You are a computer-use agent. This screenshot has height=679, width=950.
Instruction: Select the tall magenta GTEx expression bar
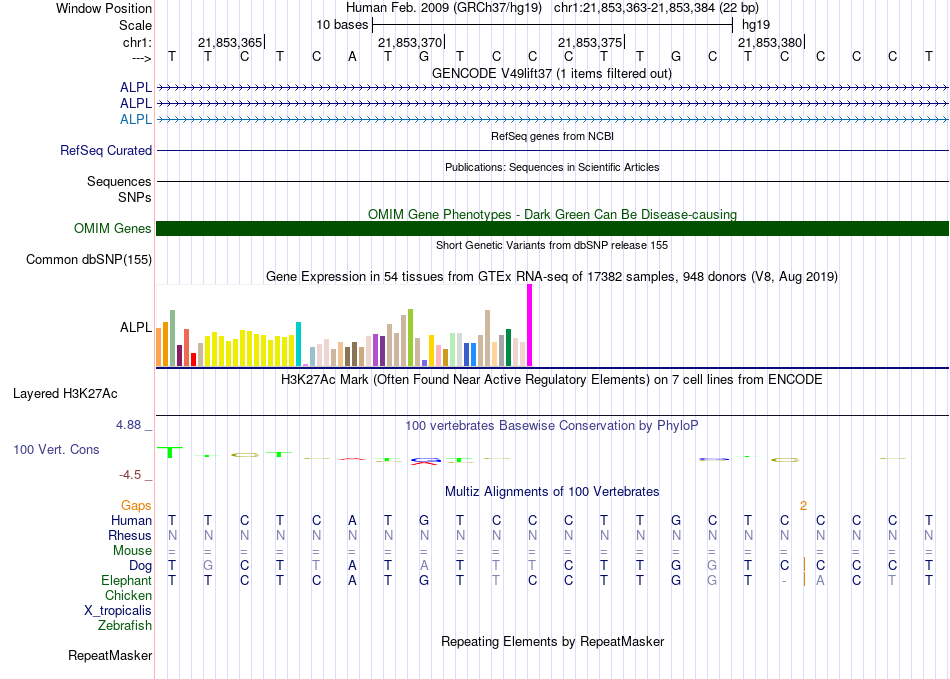tap(530, 325)
